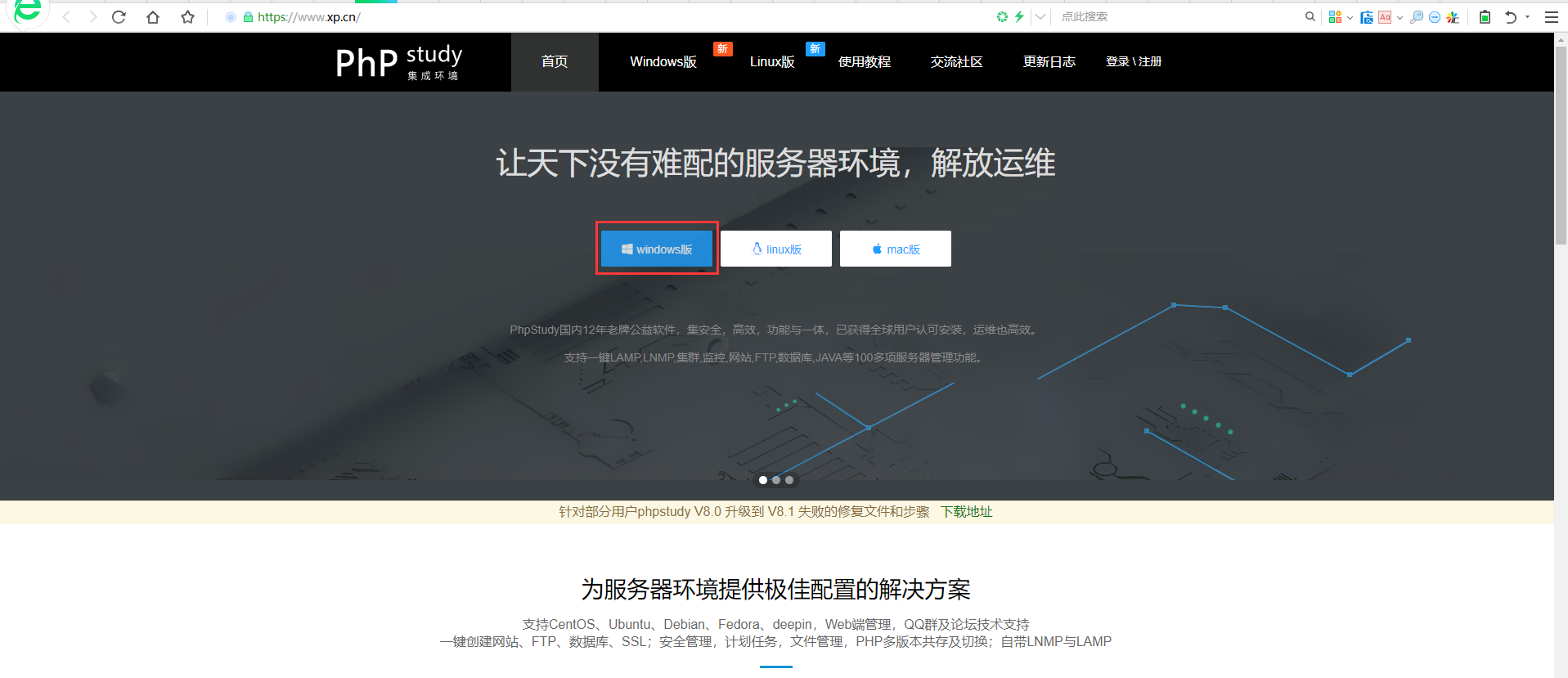Click the undo closed-tab arrow icon

1511,17
